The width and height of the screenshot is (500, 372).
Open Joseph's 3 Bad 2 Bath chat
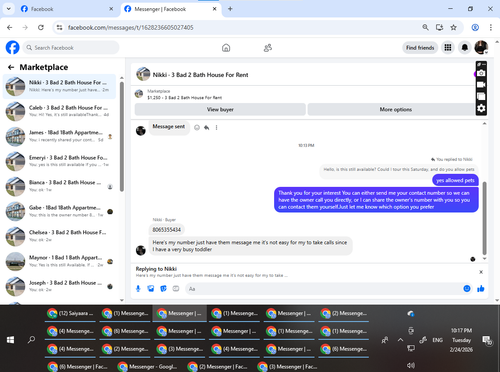pyautogui.click(x=59, y=286)
